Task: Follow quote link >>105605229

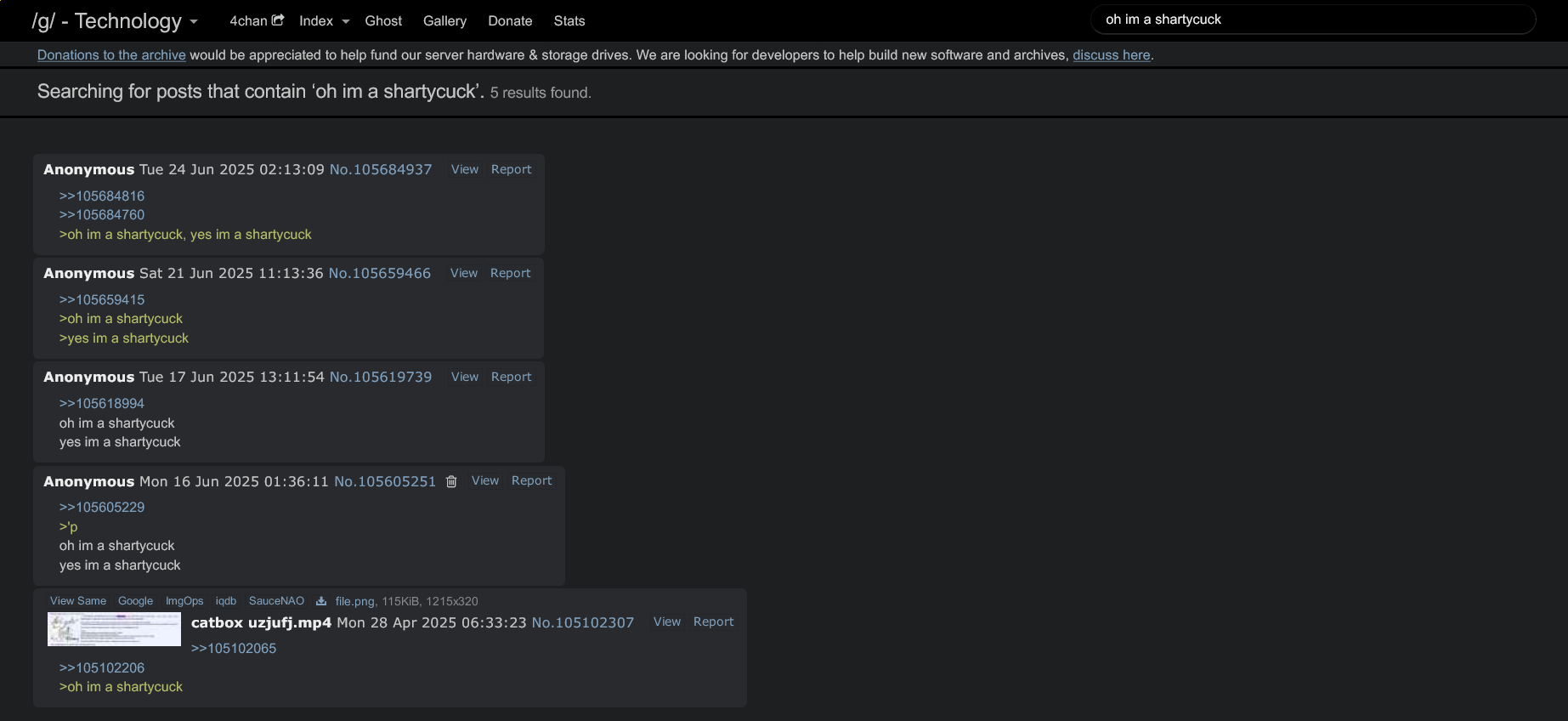Action: coord(102,507)
